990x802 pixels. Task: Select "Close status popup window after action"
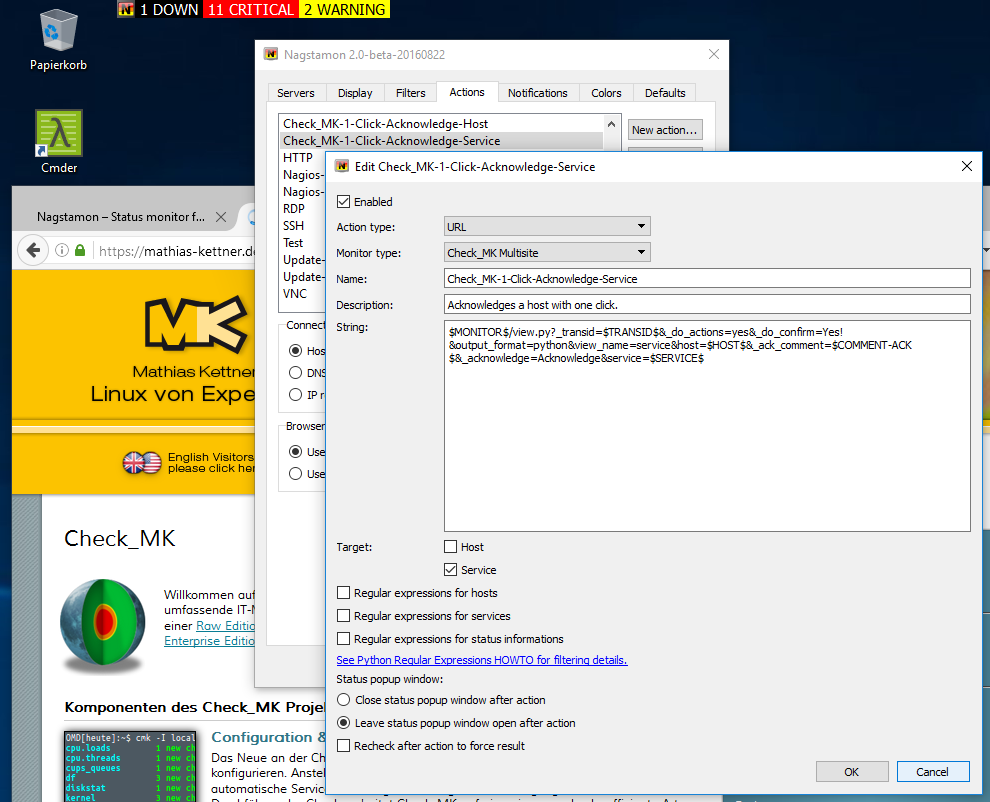pyautogui.click(x=344, y=700)
